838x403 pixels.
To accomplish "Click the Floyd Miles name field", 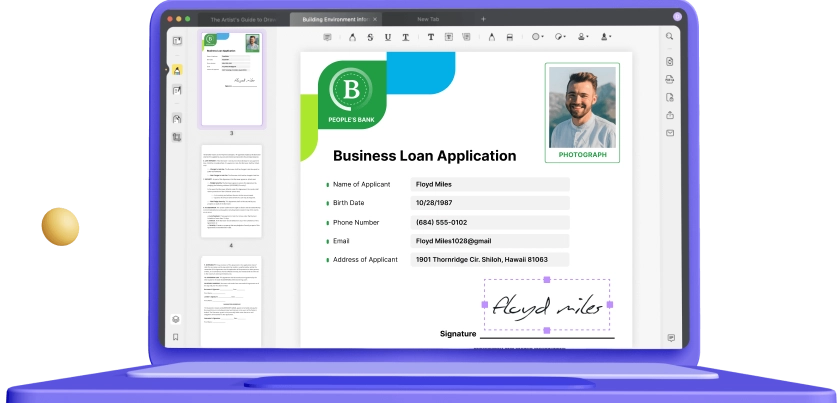I will pos(490,184).
